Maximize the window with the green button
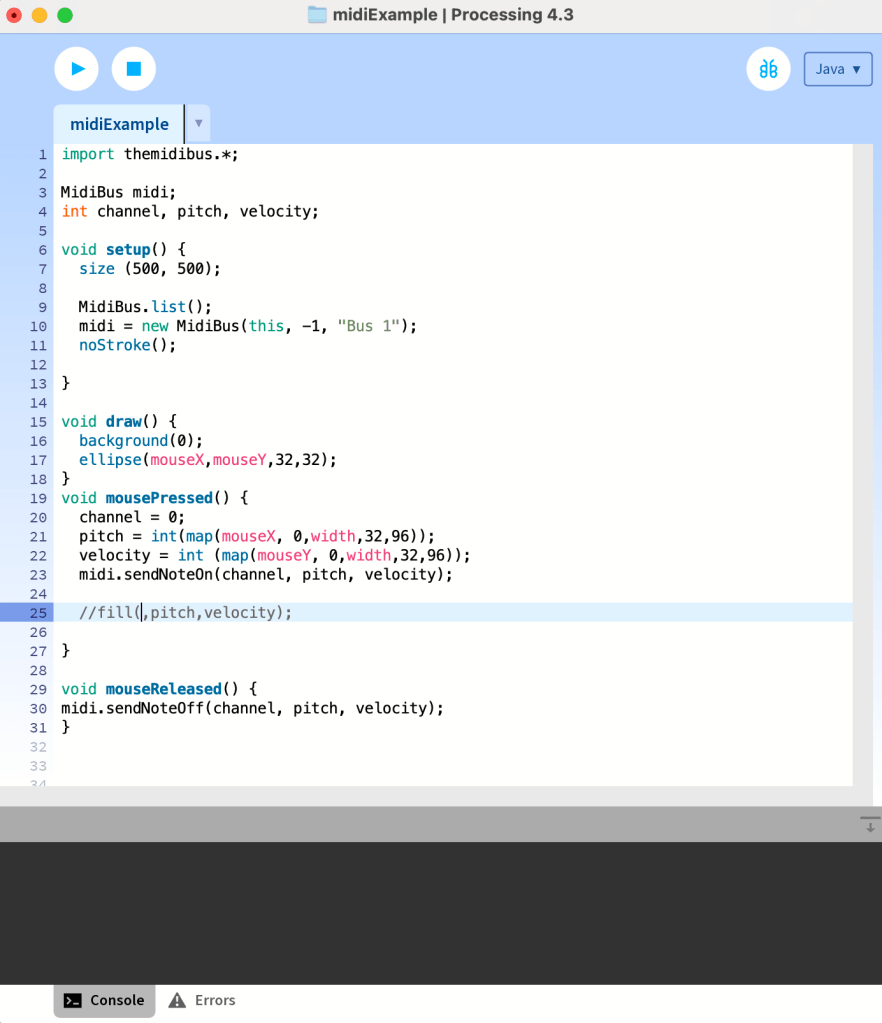882x1023 pixels. [x=65, y=15]
